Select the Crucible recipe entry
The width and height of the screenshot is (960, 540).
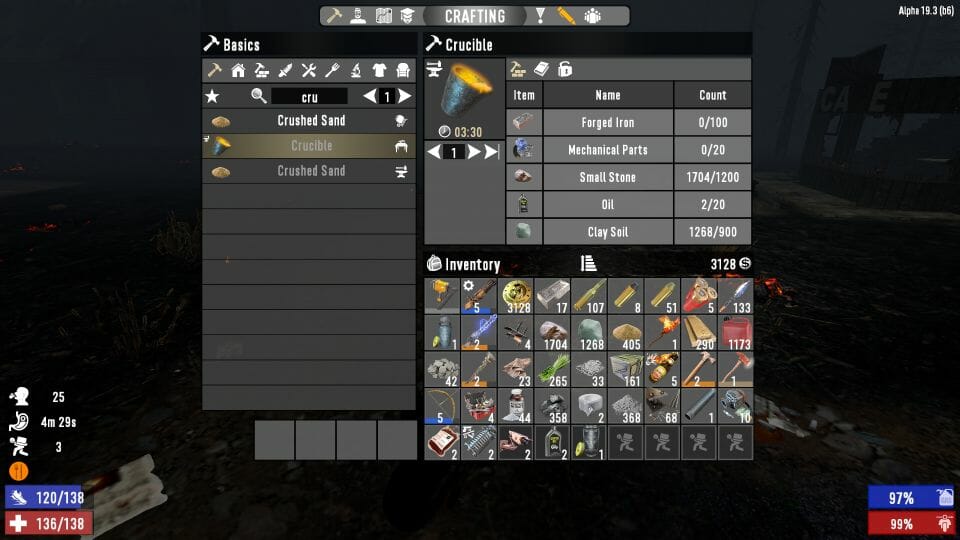309,146
